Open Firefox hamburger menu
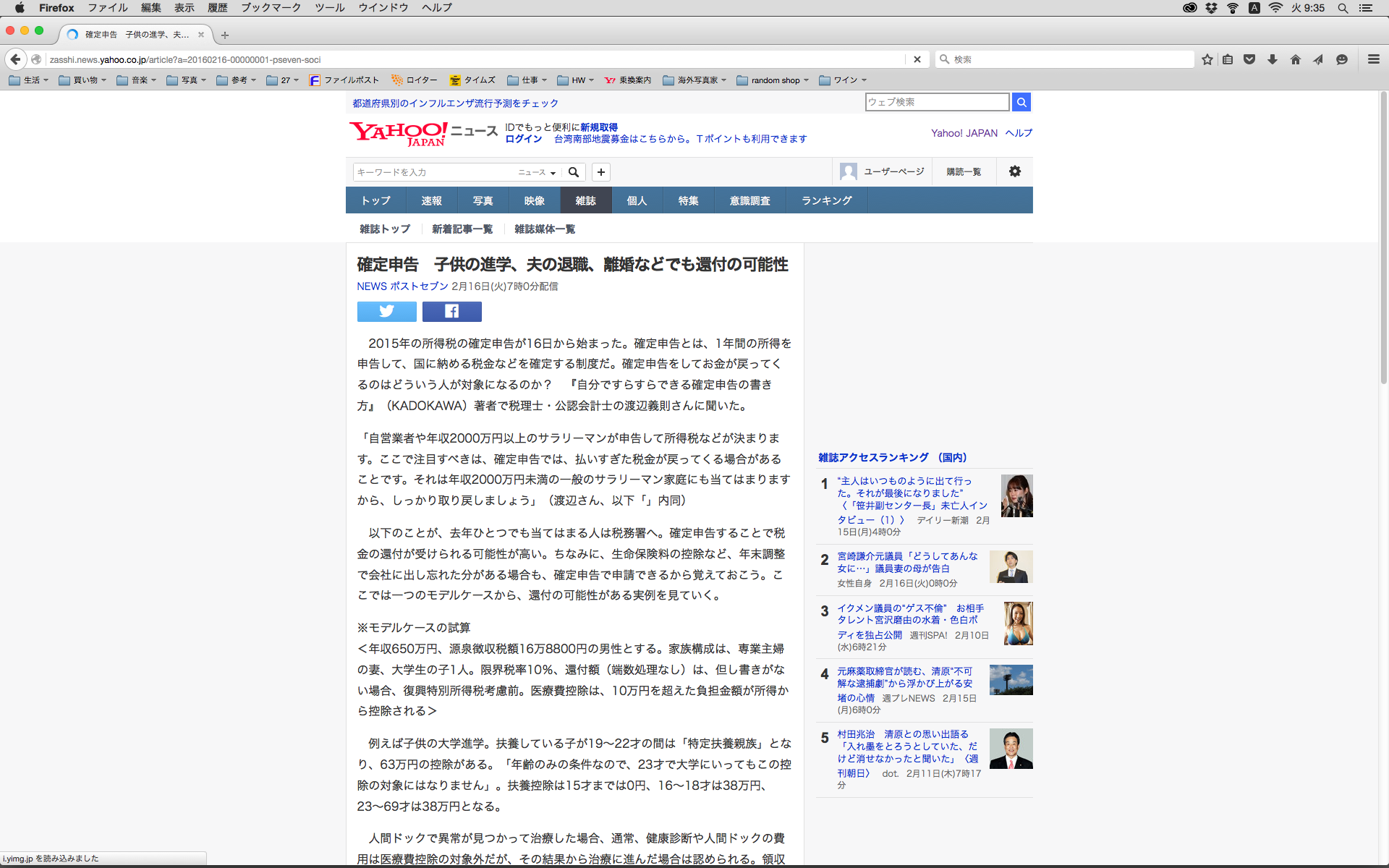Viewport: 1389px width, 868px height. (1373, 59)
